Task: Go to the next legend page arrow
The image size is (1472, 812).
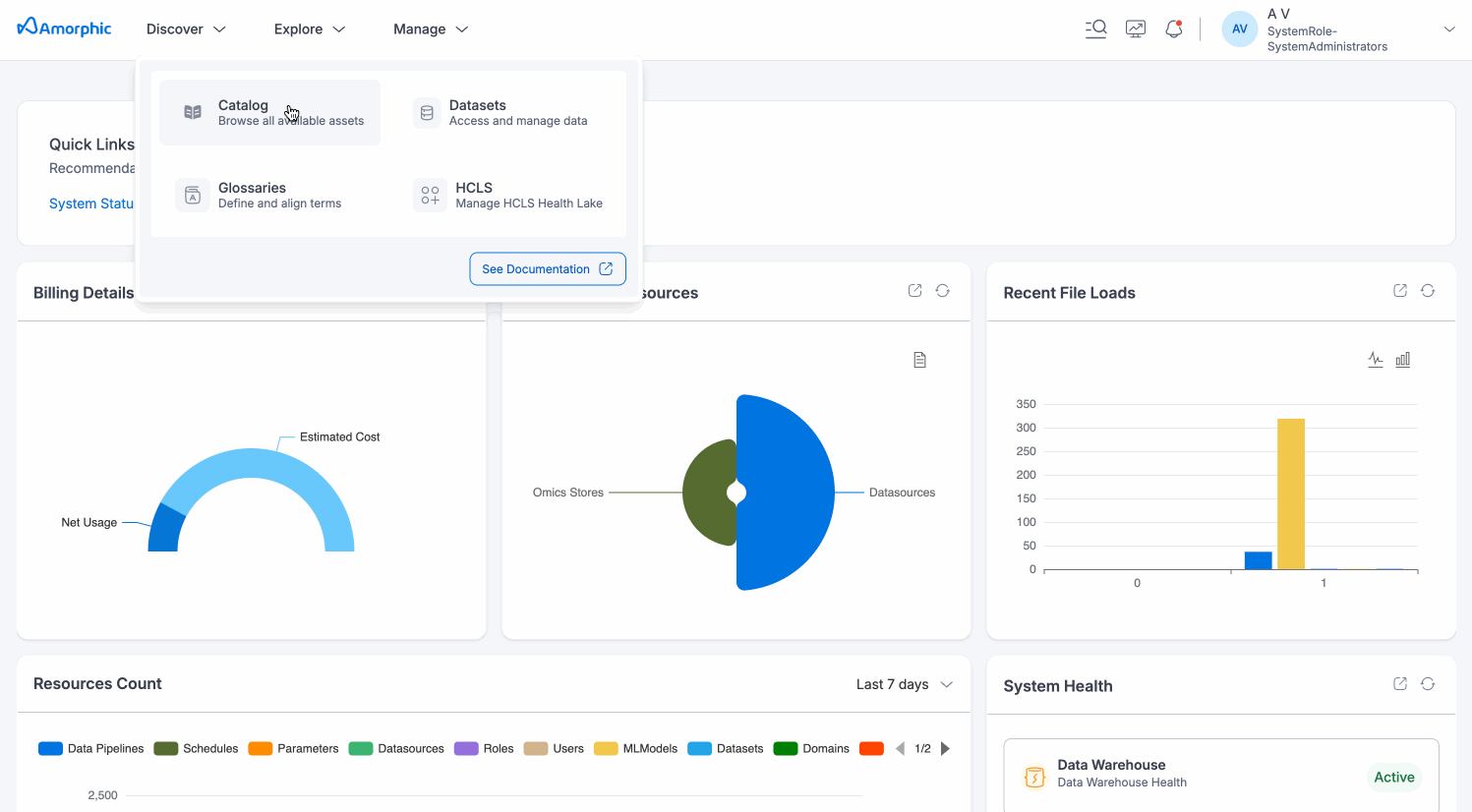Action: pos(945,749)
